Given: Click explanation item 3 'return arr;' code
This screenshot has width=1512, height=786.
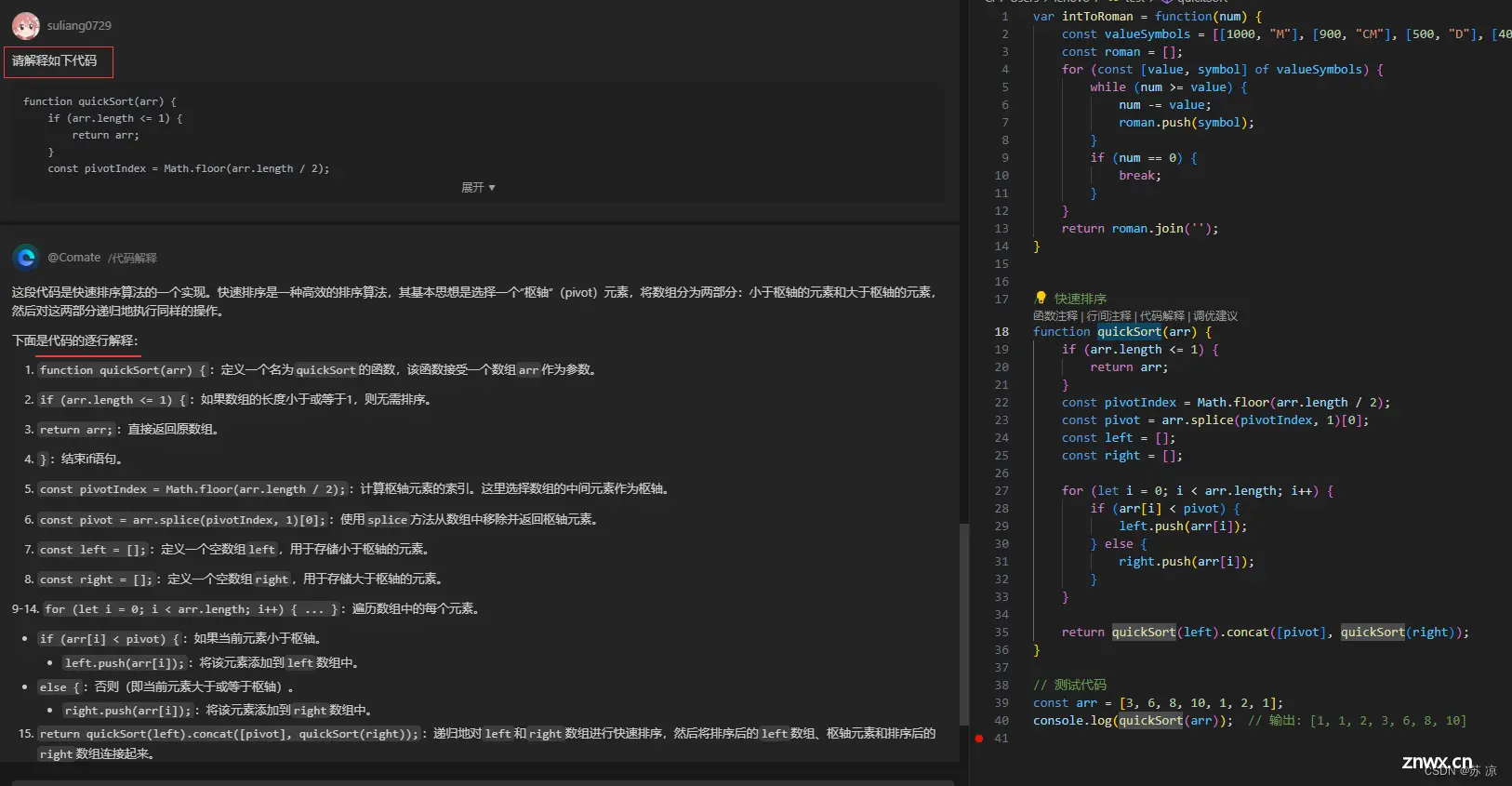Looking at the screenshot, I should (x=76, y=430).
